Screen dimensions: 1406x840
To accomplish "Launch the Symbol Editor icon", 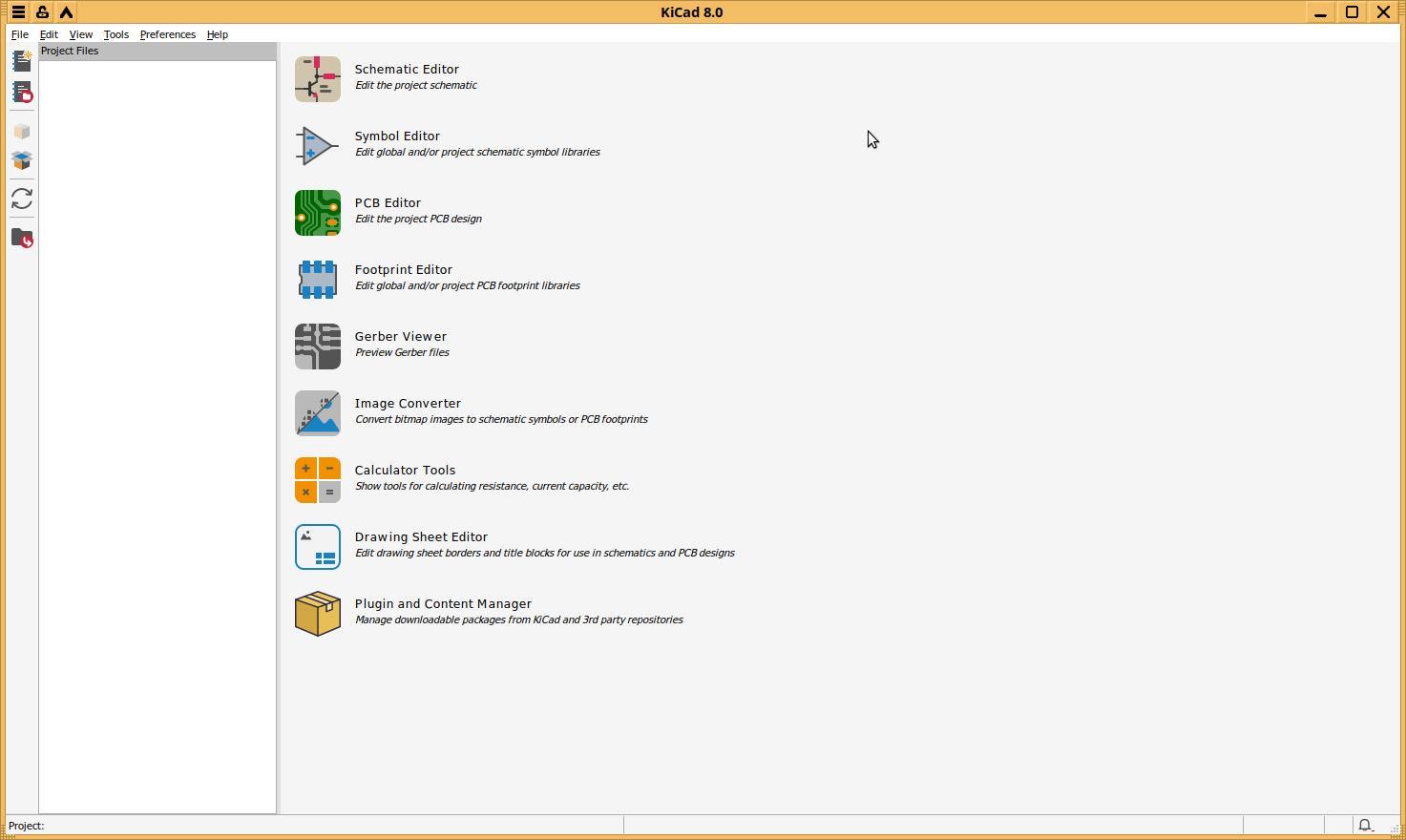I will click(x=318, y=146).
